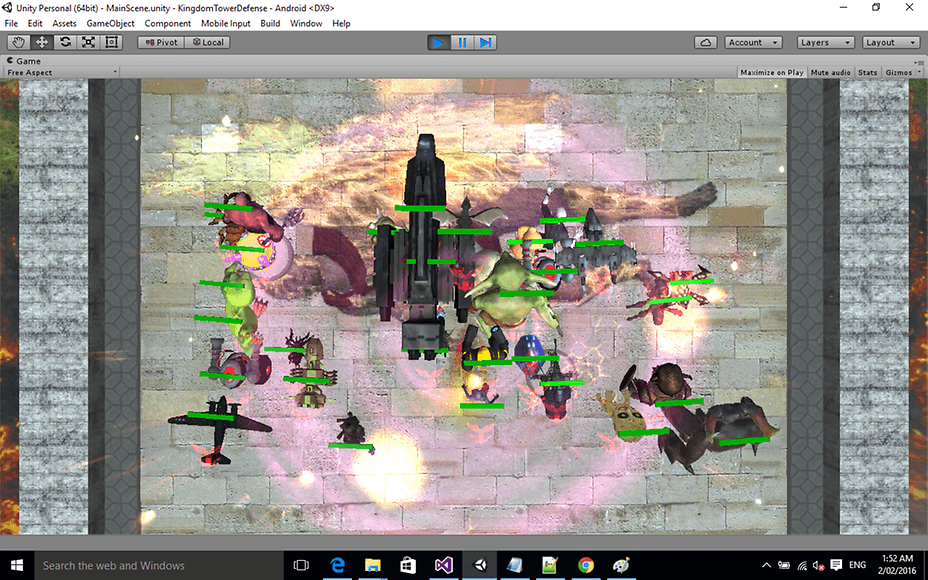This screenshot has width=928, height=580.
Task: Select the Hand tool in Unity toolbar
Action: point(18,42)
